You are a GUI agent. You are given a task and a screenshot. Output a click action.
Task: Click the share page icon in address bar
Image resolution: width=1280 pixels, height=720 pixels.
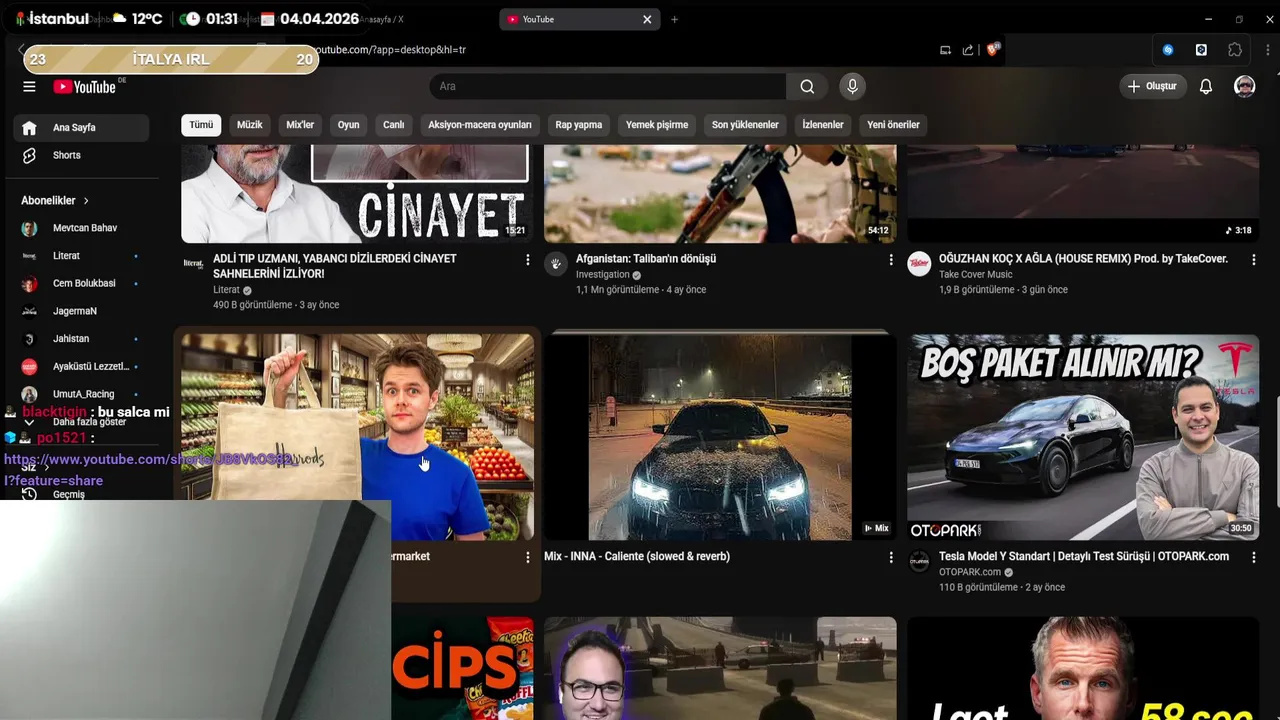tap(968, 50)
